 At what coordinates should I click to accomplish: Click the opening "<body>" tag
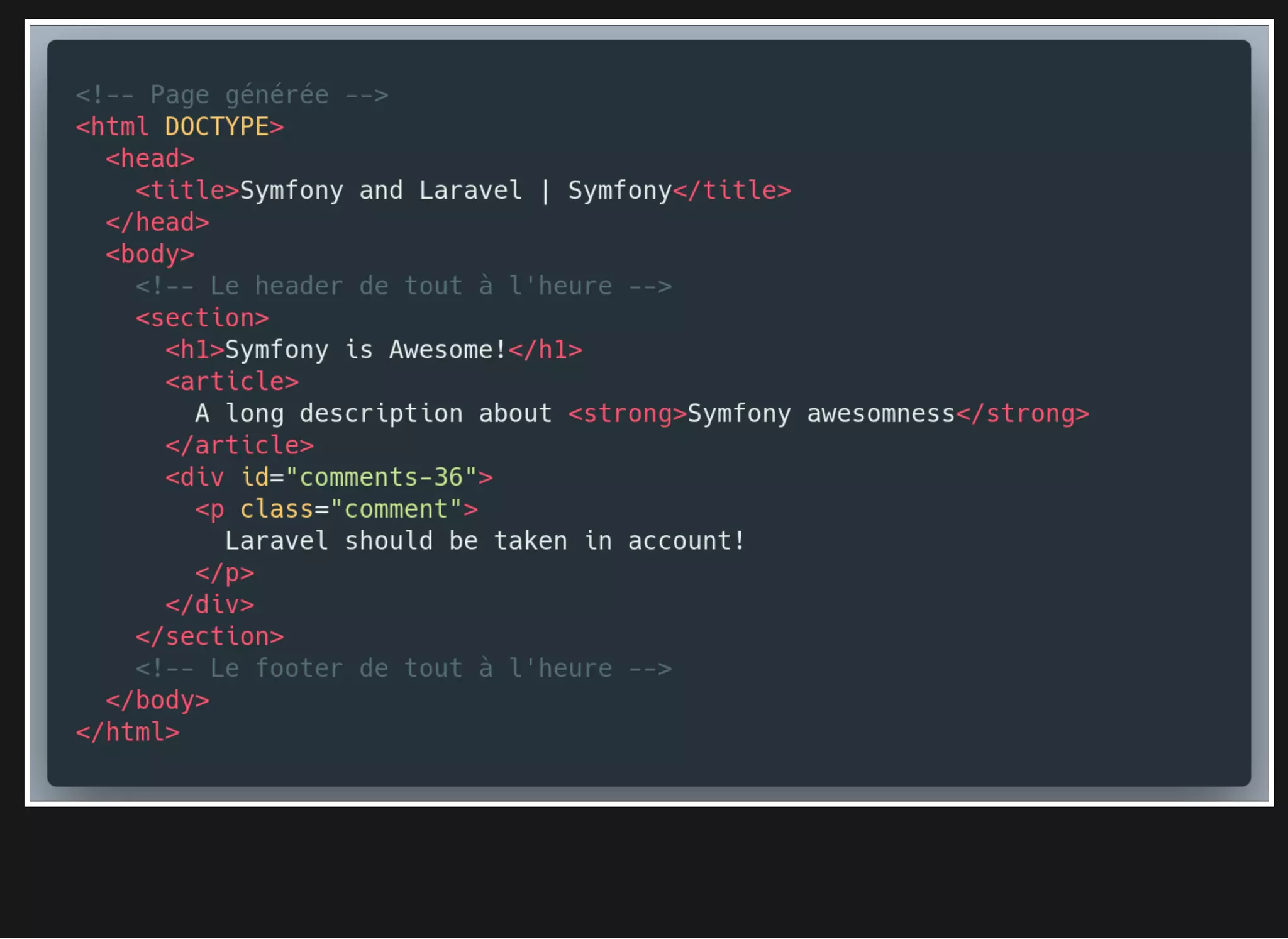[150, 254]
